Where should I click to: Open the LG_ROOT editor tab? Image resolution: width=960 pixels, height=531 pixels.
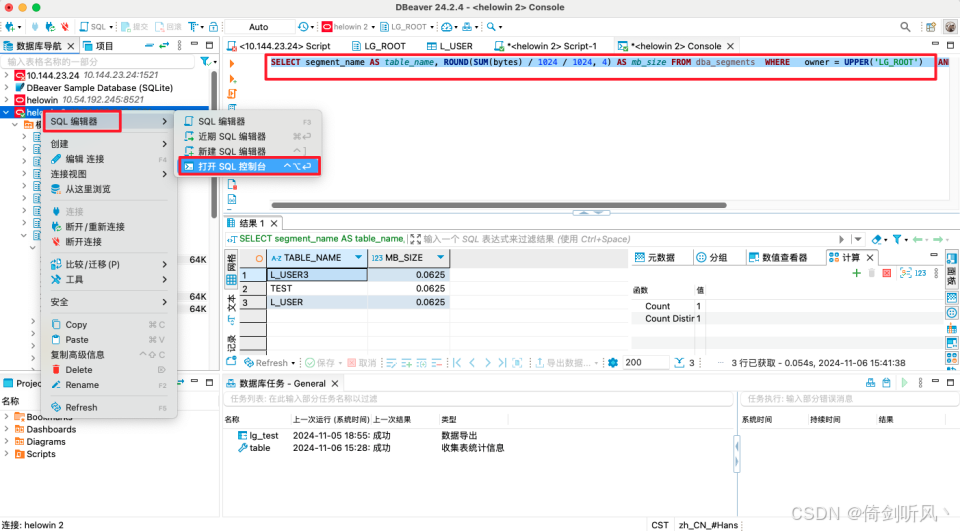tap(378, 46)
